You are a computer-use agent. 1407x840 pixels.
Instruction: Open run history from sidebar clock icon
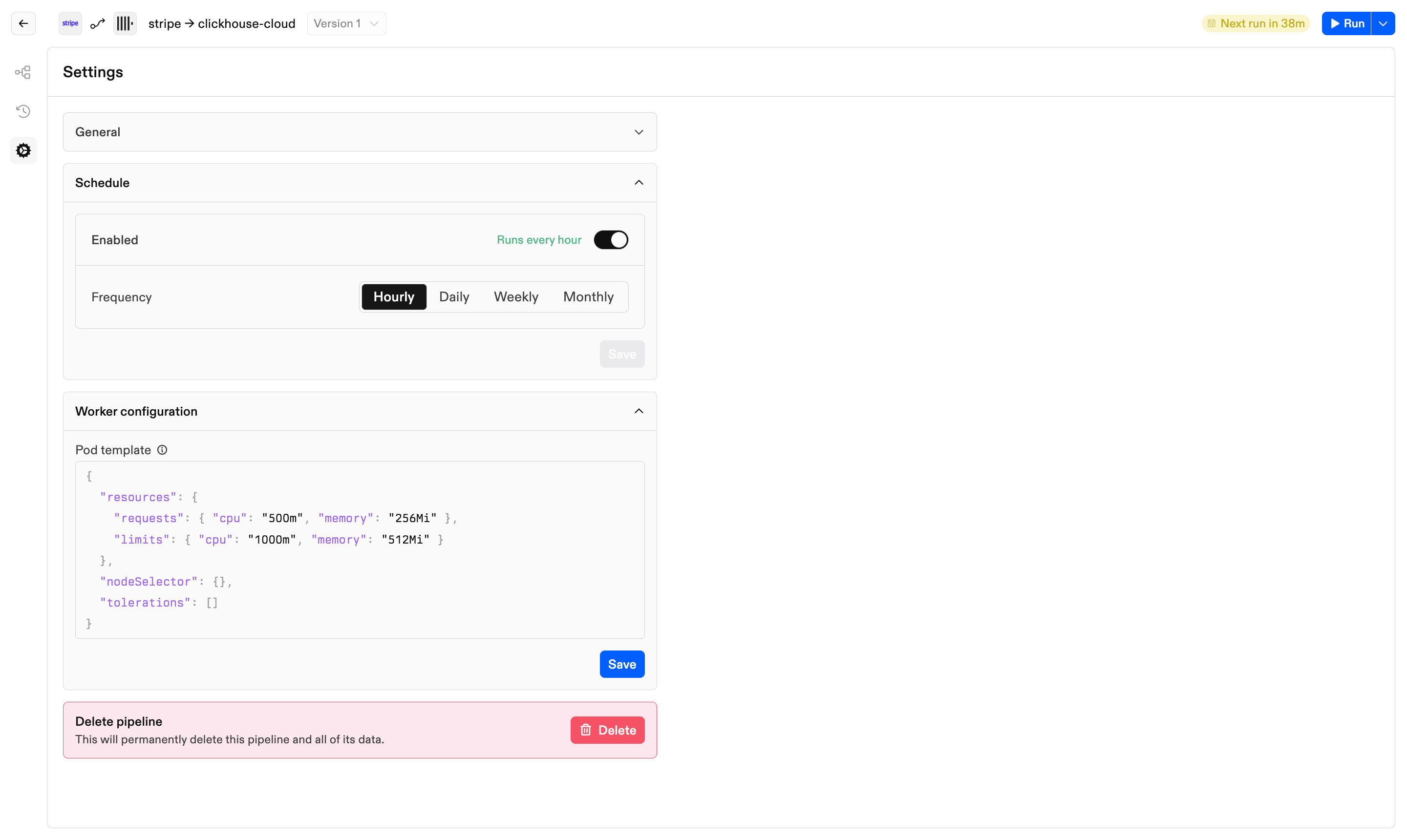pos(23,111)
